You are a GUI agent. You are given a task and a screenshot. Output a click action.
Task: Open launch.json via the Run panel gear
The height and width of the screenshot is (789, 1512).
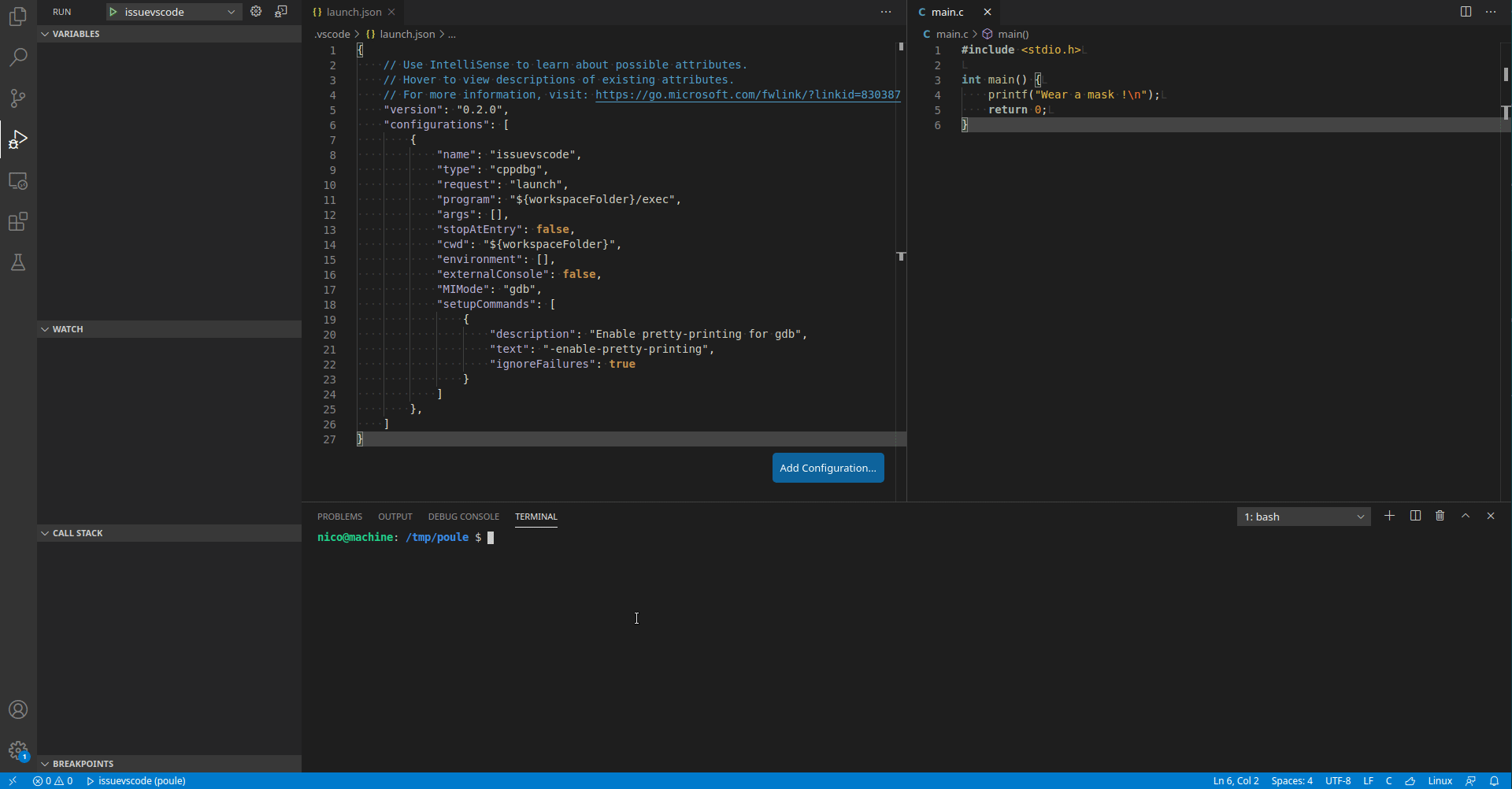click(256, 11)
